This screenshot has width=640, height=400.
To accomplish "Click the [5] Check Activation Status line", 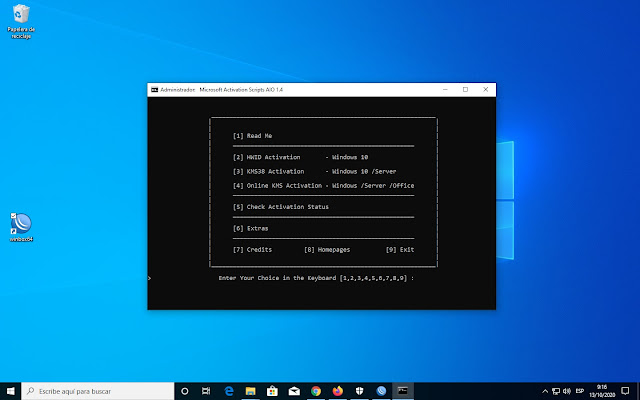I will tap(281, 207).
